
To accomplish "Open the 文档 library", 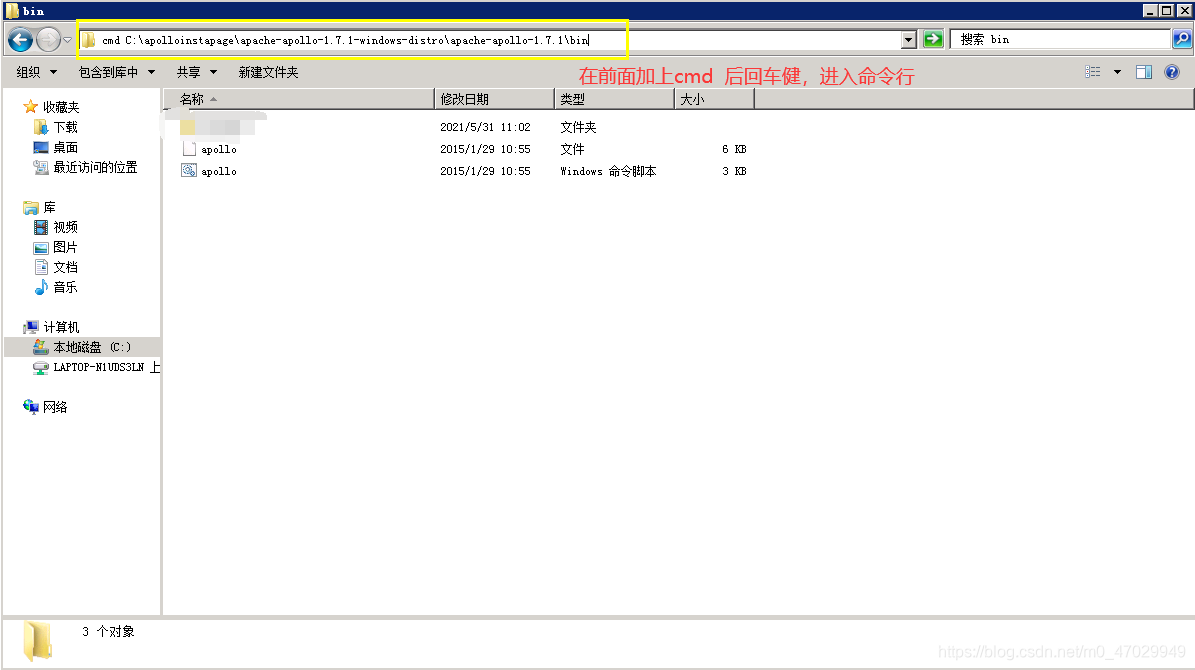I will 66,267.
